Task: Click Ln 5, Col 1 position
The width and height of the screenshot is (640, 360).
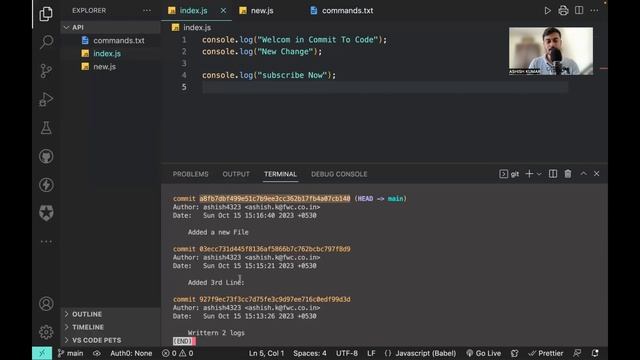Action: click(267, 353)
